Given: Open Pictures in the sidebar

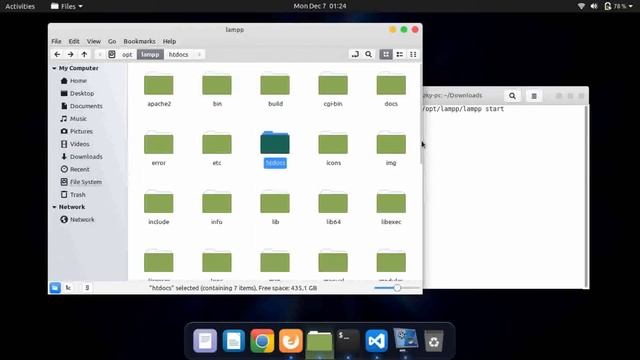Looking at the screenshot, I should (81, 131).
